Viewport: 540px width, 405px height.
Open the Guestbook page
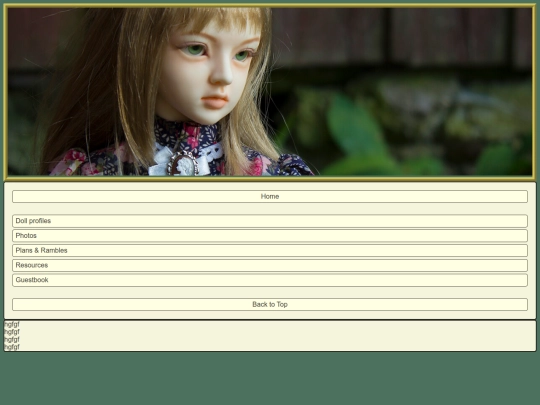270,280
